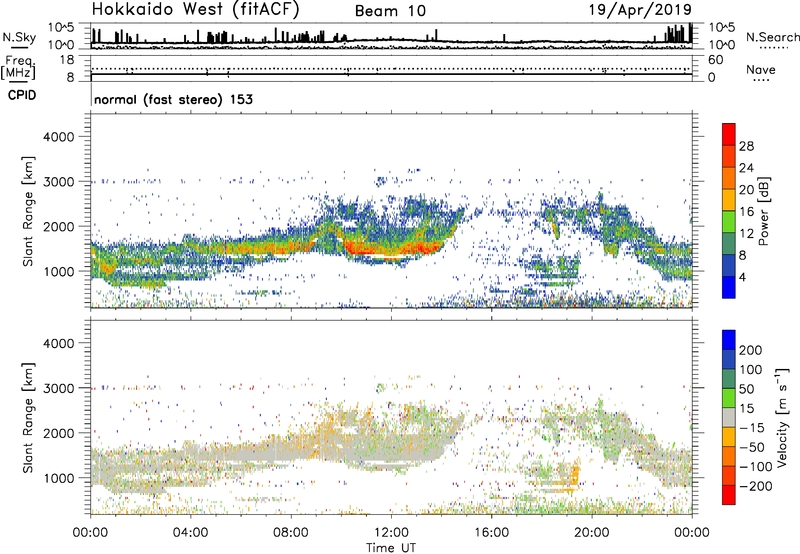Click the '-100' label on the velocity scale
The width and height of the screenshot is (800, 554).
tap(756, 467)
